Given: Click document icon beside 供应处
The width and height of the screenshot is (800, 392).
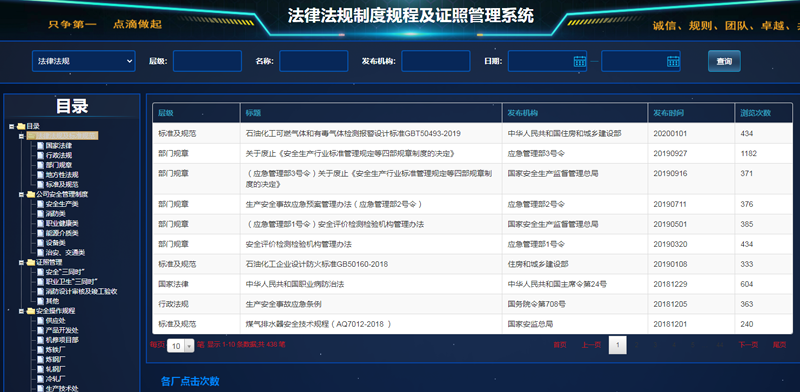Looking at the screenshot, I should [41, 321].
